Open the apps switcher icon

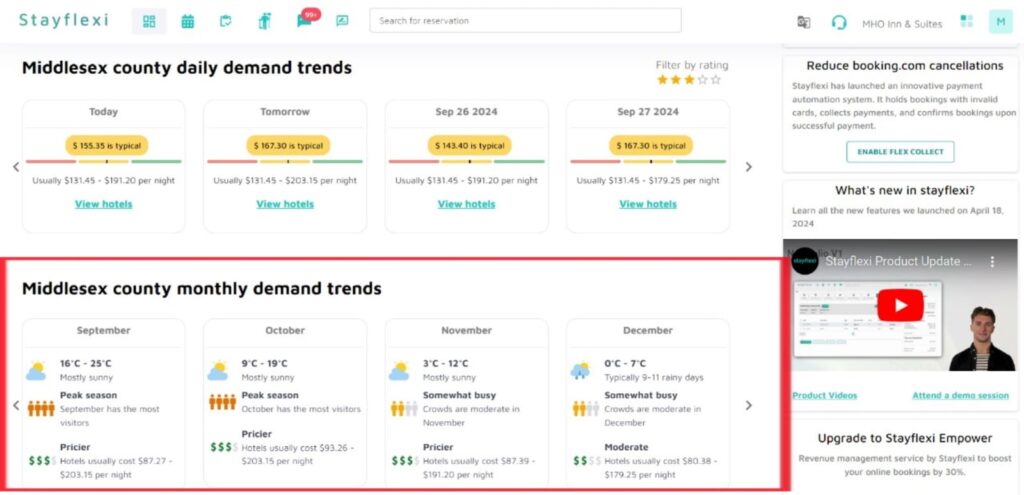point(967,21)
